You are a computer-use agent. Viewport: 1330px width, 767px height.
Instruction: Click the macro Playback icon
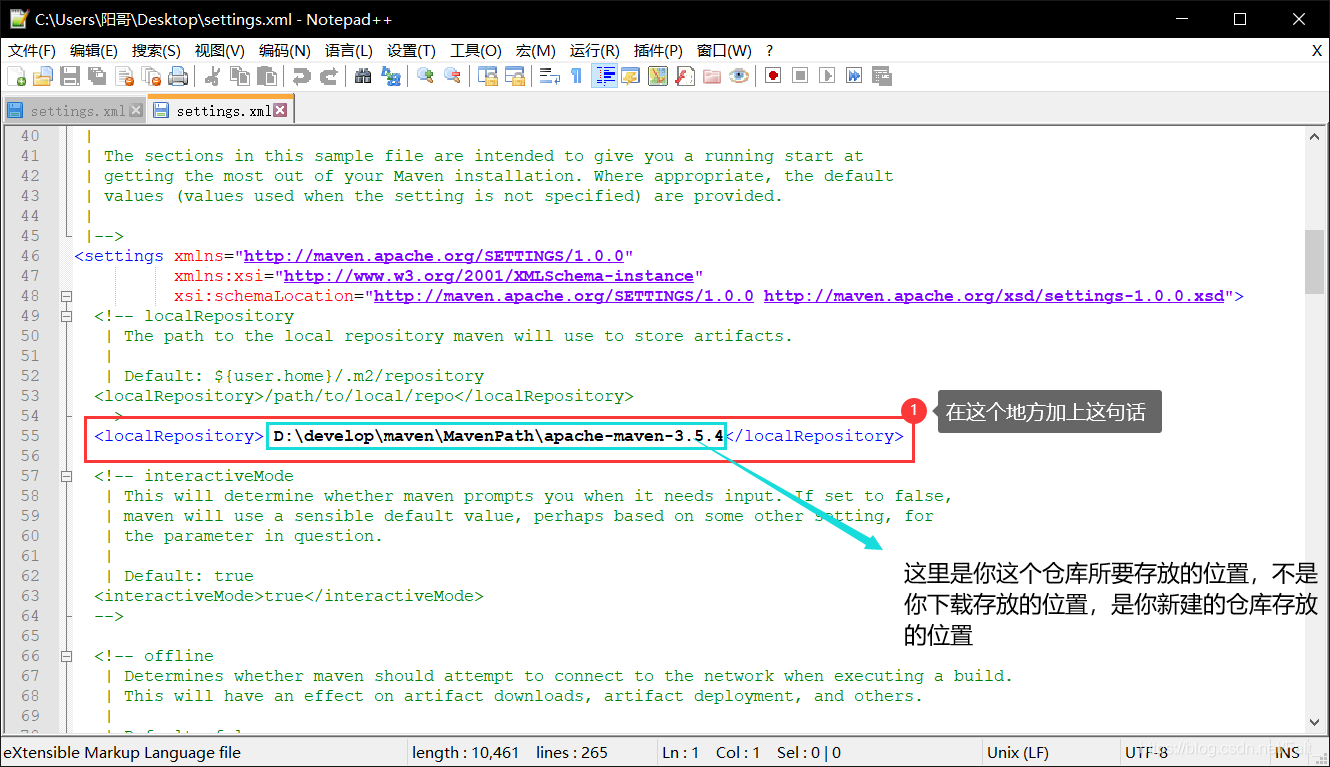point(827,76)
